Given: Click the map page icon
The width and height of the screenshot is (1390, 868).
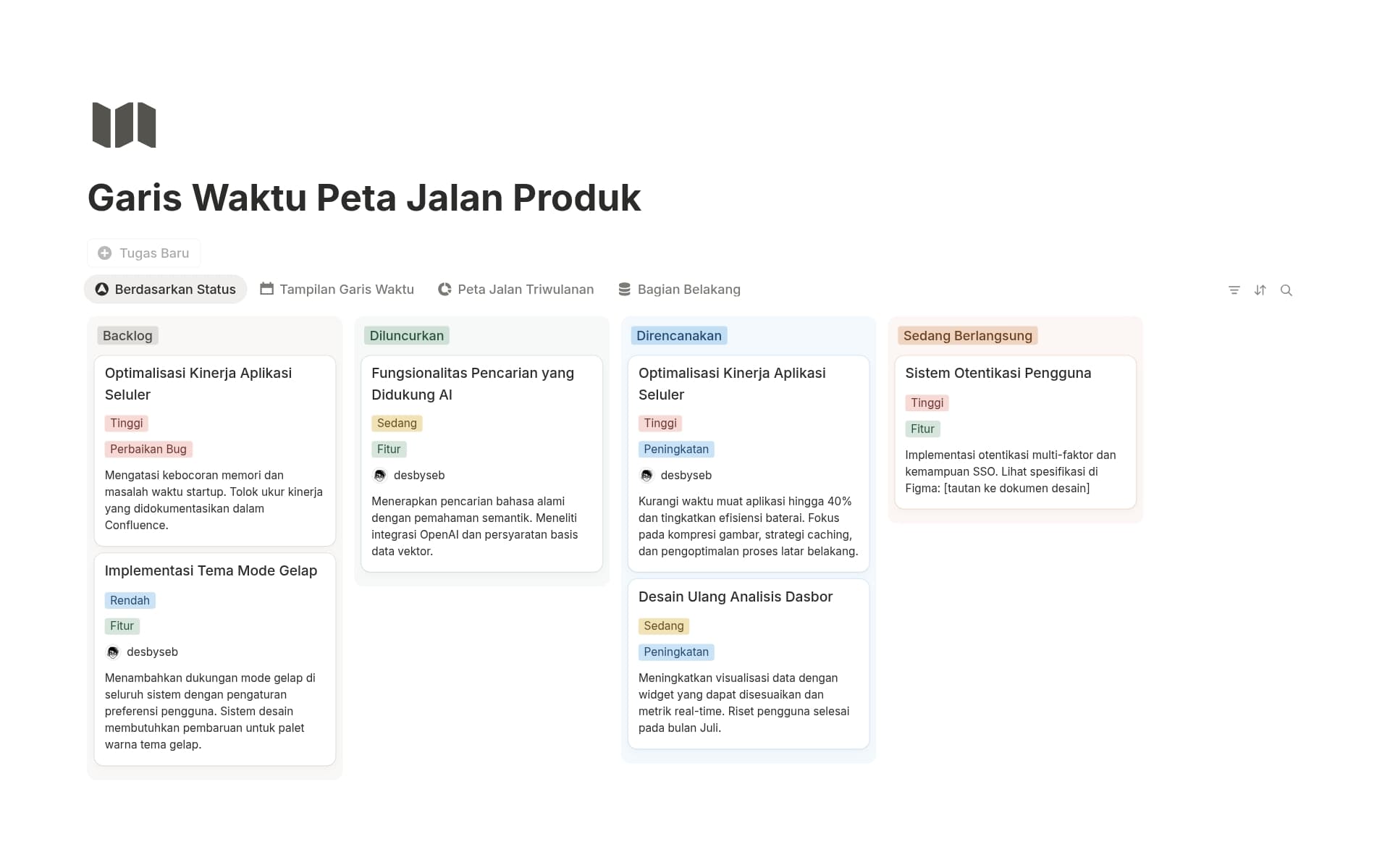Looking at the screenshot, I should point(125,125).
